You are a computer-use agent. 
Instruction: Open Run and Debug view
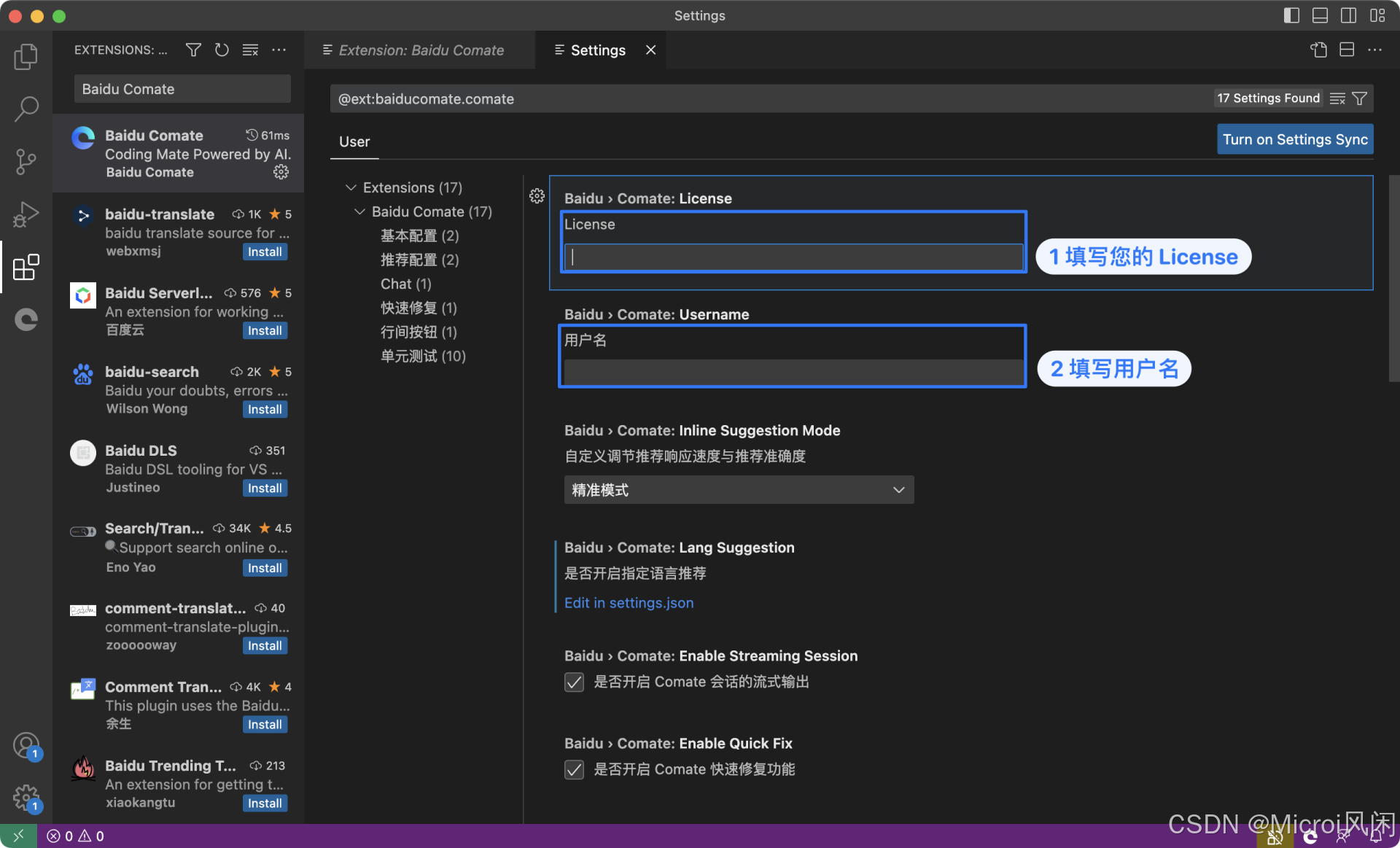26,214
